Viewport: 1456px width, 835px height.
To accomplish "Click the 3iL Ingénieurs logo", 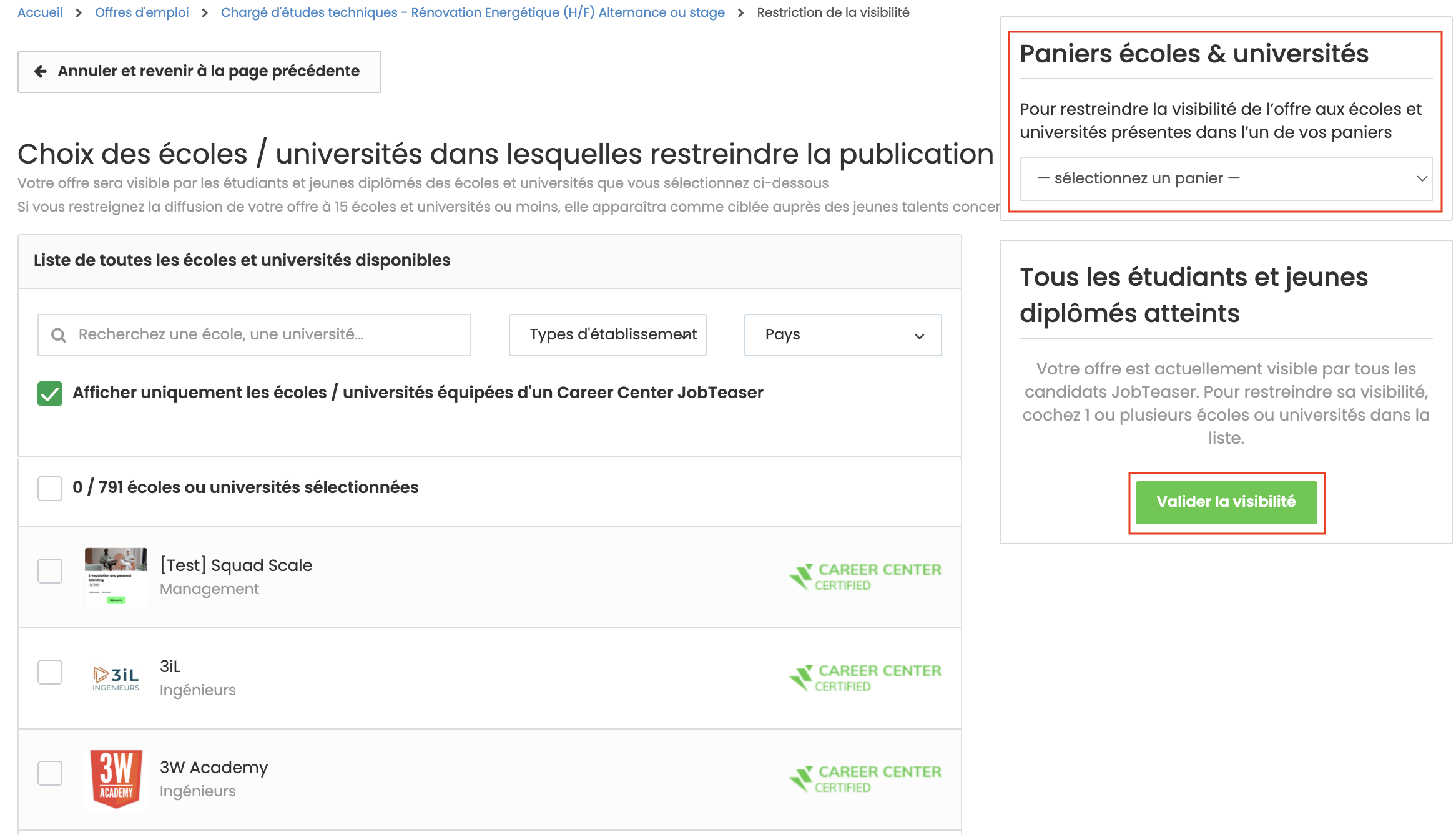I will click(x=116, y=678).
